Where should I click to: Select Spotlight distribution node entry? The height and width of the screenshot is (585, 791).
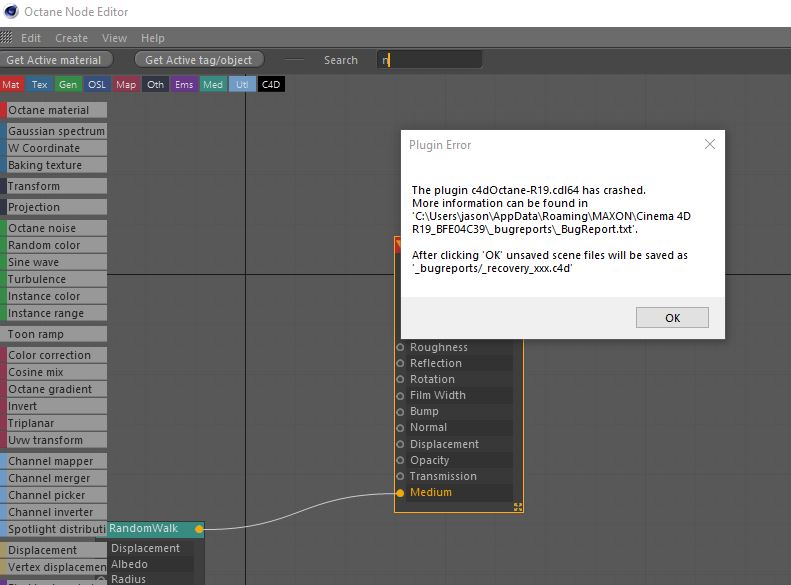[x=53, y=530]
